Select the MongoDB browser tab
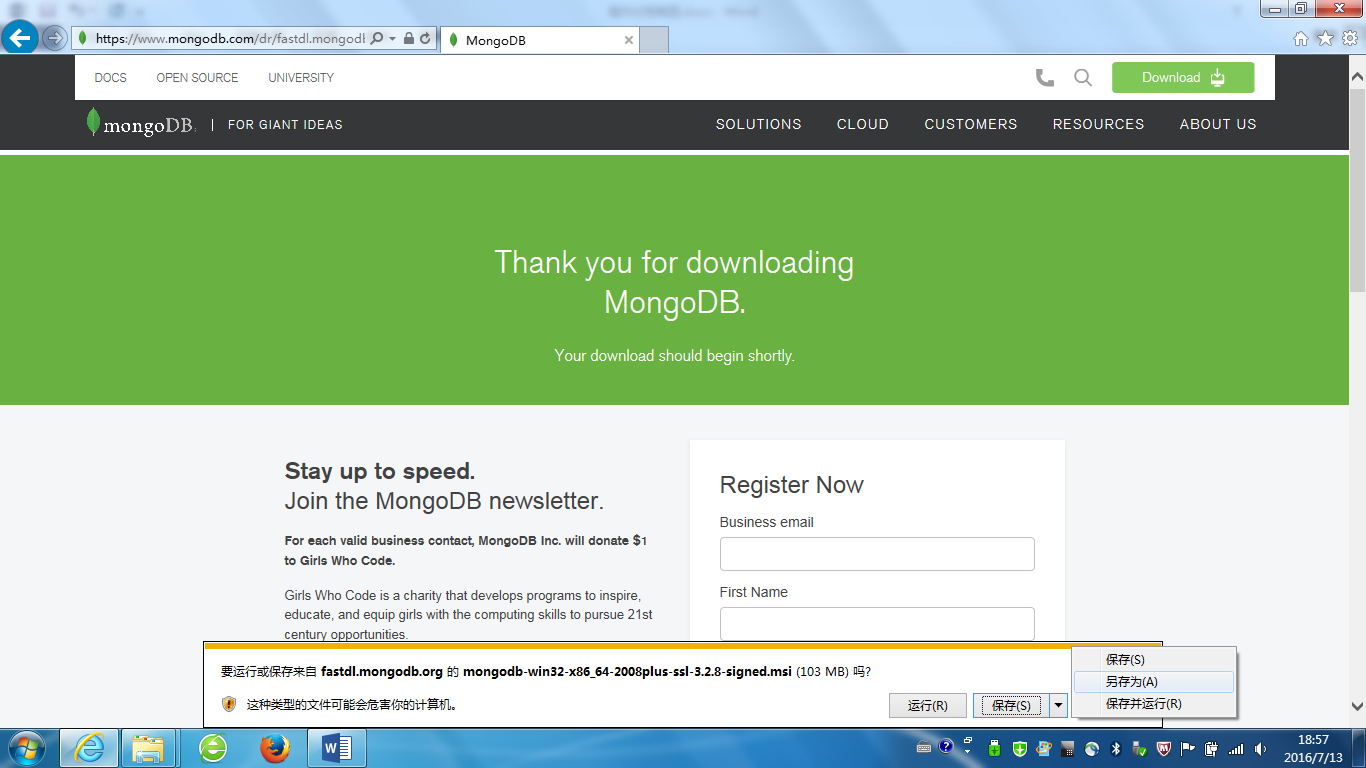 (x=538, y=40)
